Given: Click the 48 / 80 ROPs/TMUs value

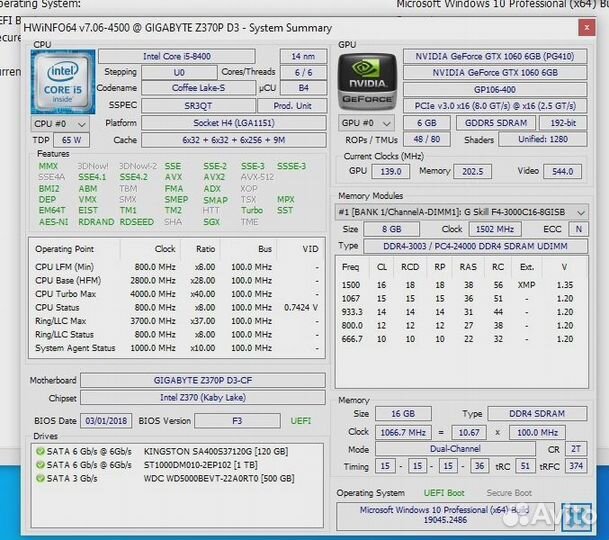Looking at the screenshot, I should [x=426, y=139].
